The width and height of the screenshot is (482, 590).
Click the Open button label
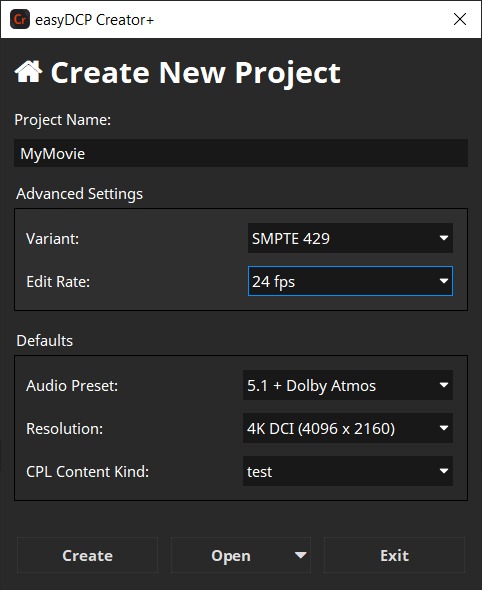231,556
